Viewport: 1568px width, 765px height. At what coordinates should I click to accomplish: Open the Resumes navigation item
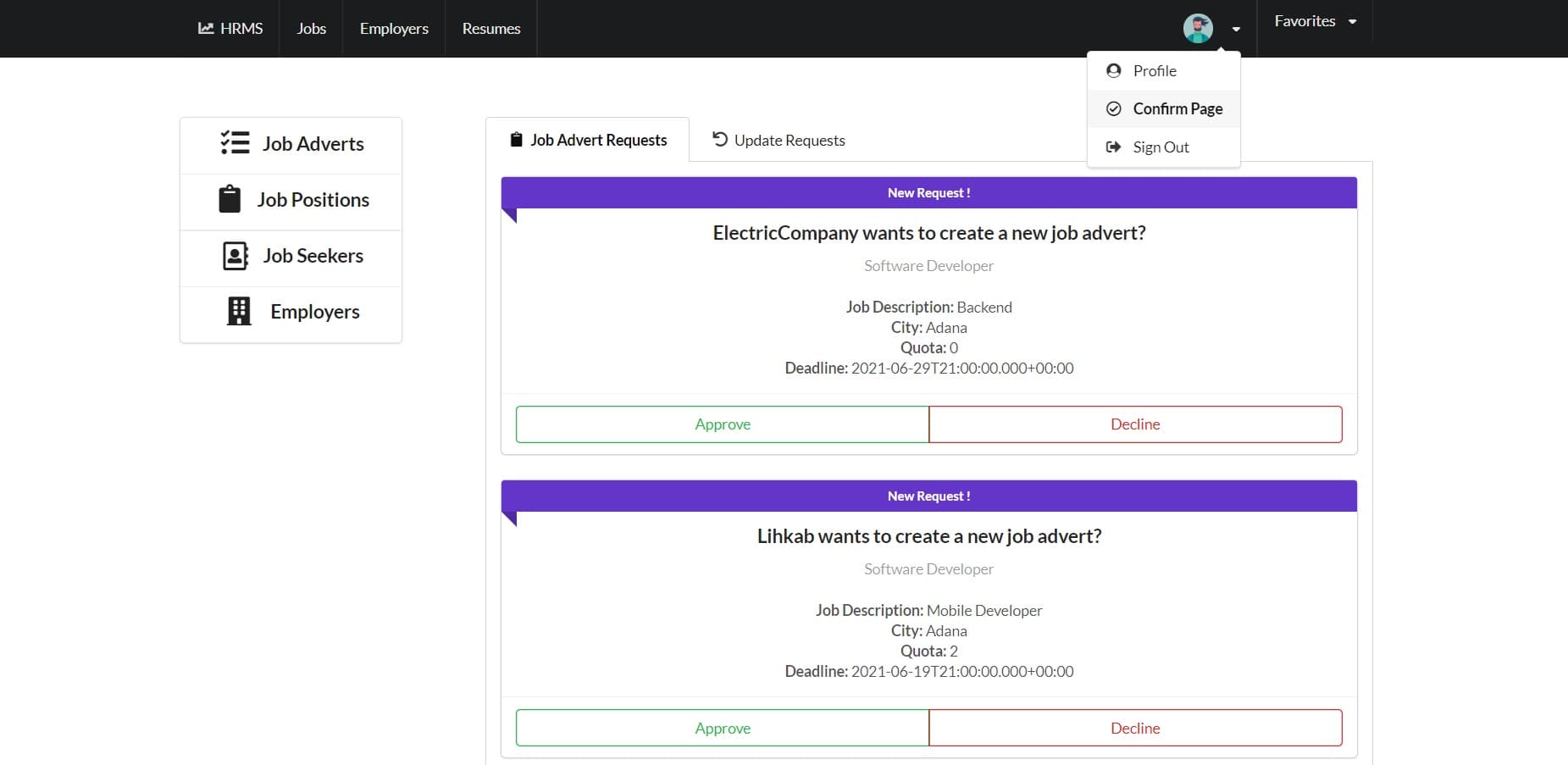(491, 28)
